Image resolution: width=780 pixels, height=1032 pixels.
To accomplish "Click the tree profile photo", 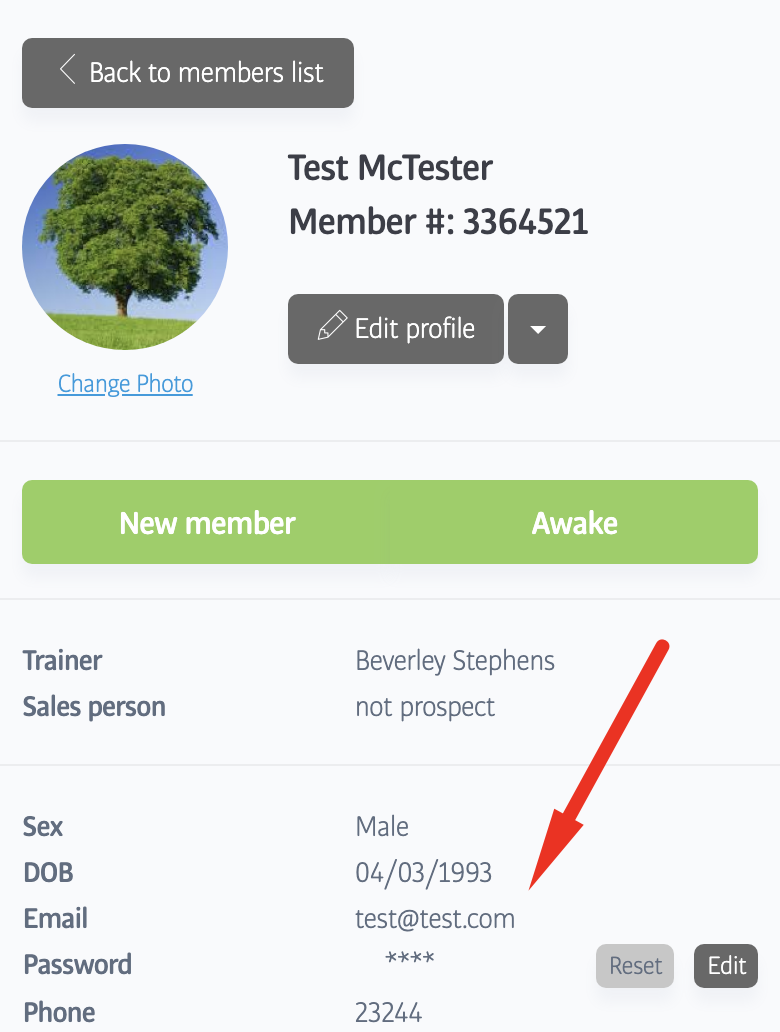I will click(125, 247).
